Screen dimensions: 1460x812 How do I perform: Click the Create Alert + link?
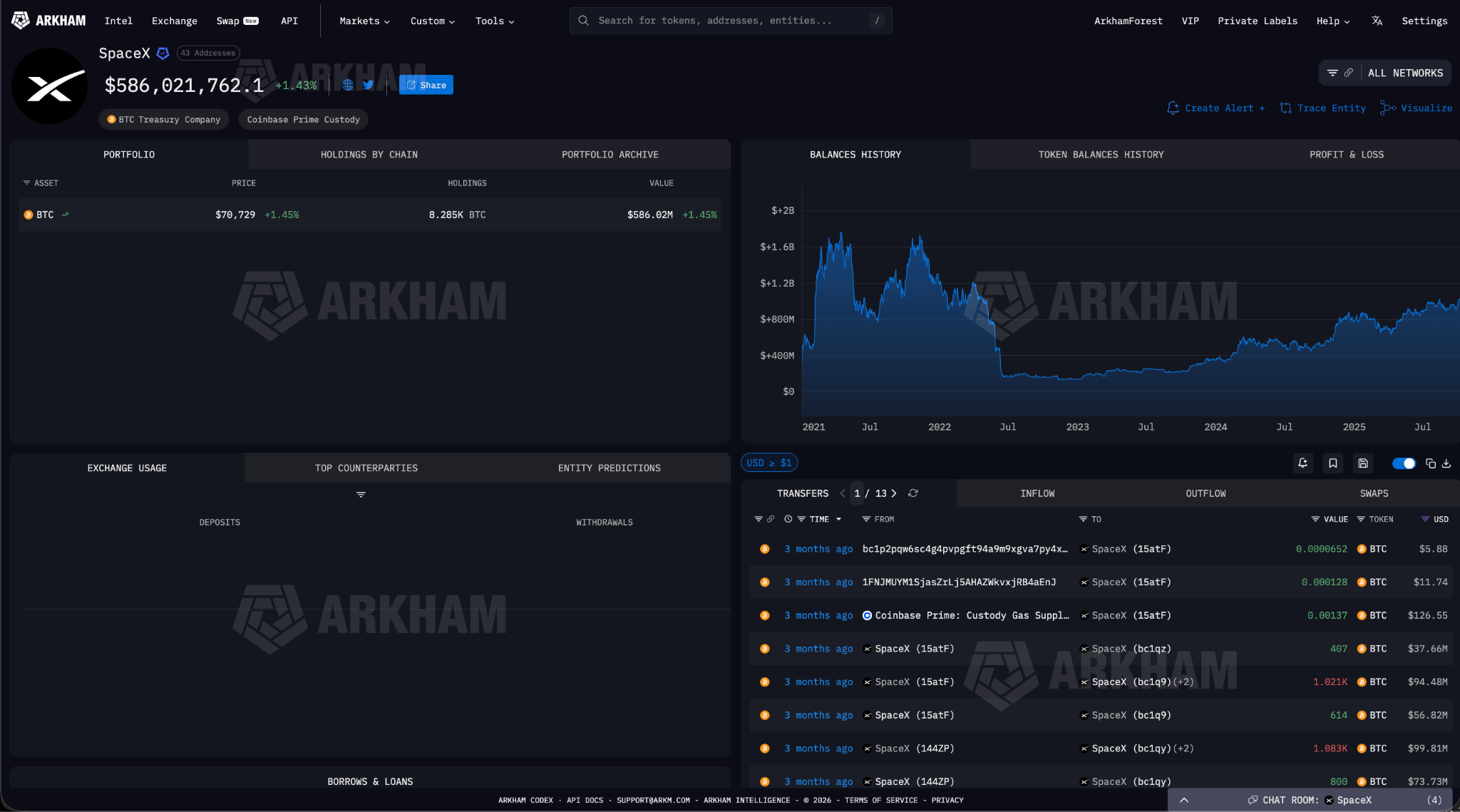(x=1222, y=108)
